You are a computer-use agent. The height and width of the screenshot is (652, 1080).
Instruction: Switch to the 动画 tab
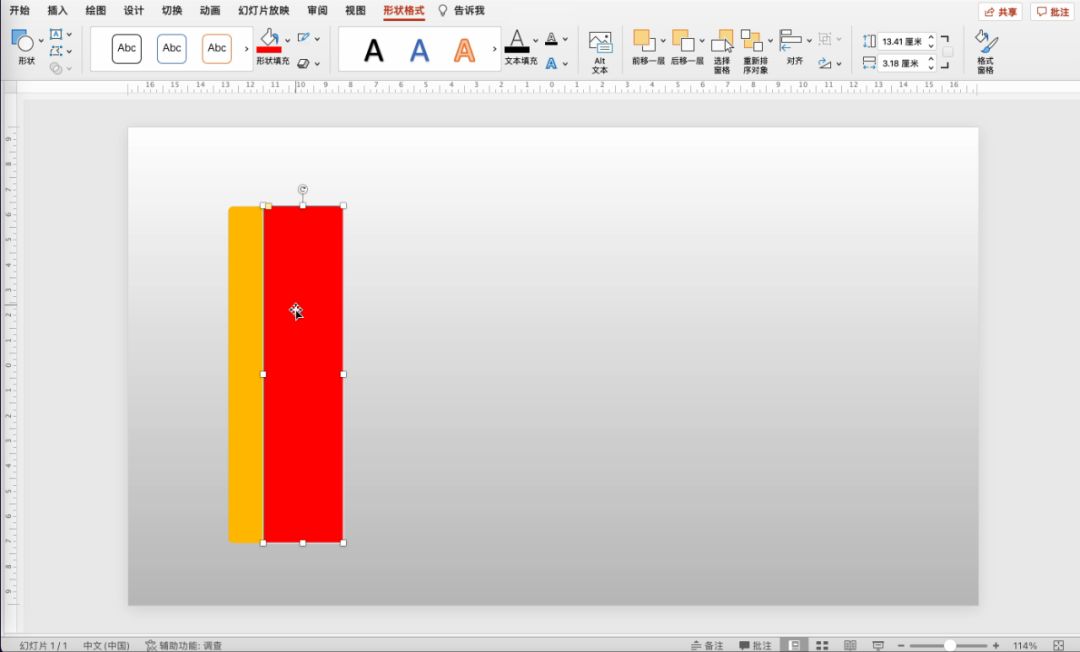[209, 10]
